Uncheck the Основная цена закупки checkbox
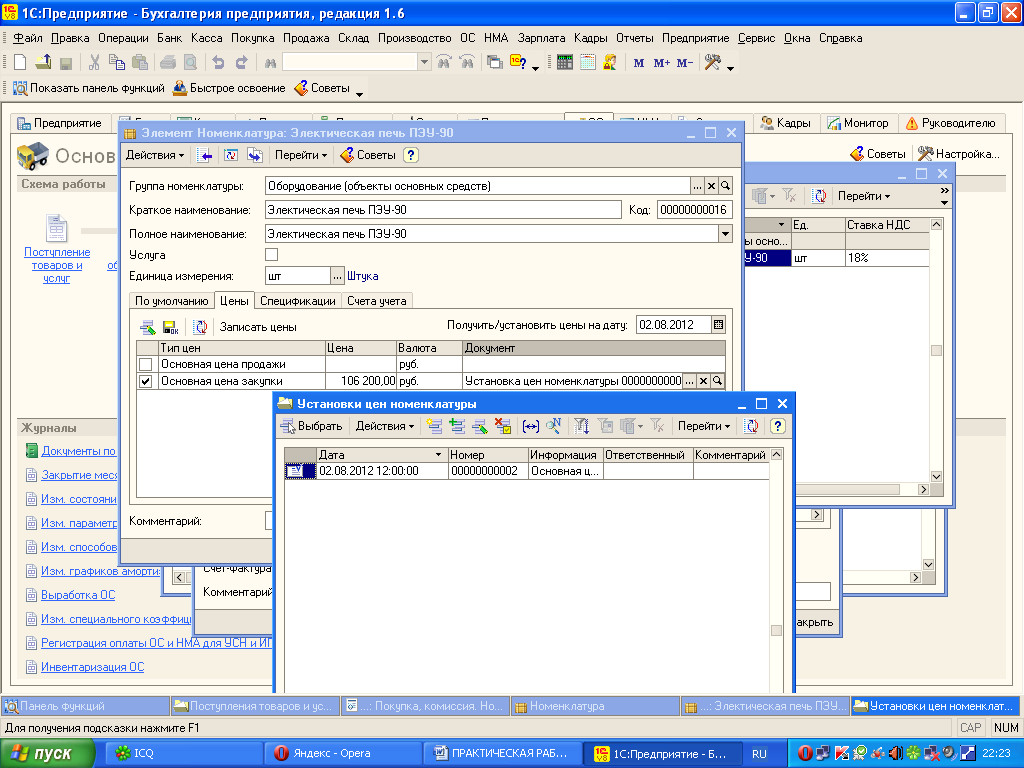This screenshot has height=768, width=1024. point(146,381)
